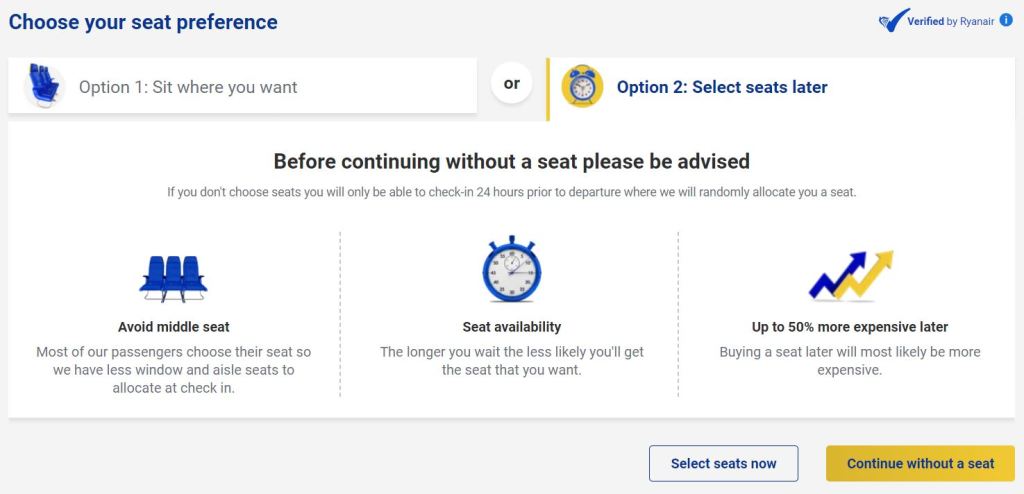
Task: Switch to "Option 2: Select seats later" tab
Action: pos(722,87)
